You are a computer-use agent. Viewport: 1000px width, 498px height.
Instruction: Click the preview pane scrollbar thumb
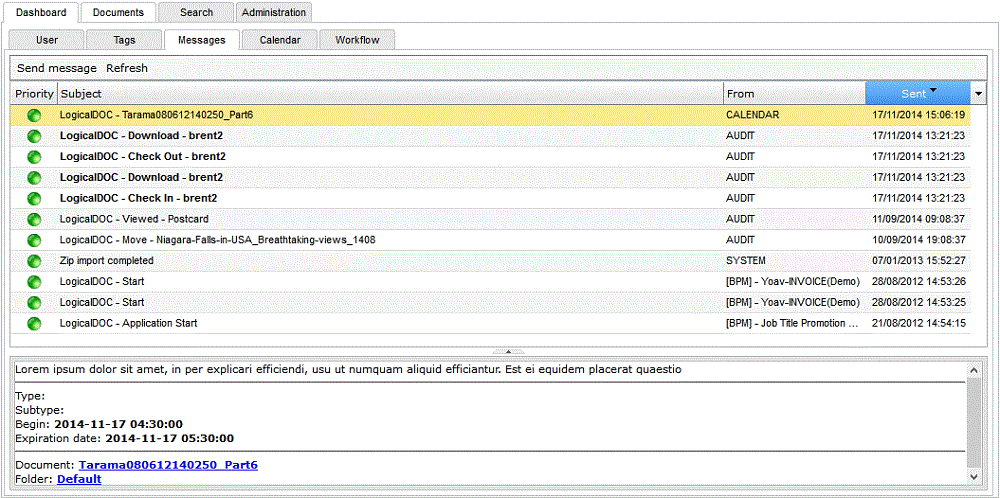[x=973, y=422]
